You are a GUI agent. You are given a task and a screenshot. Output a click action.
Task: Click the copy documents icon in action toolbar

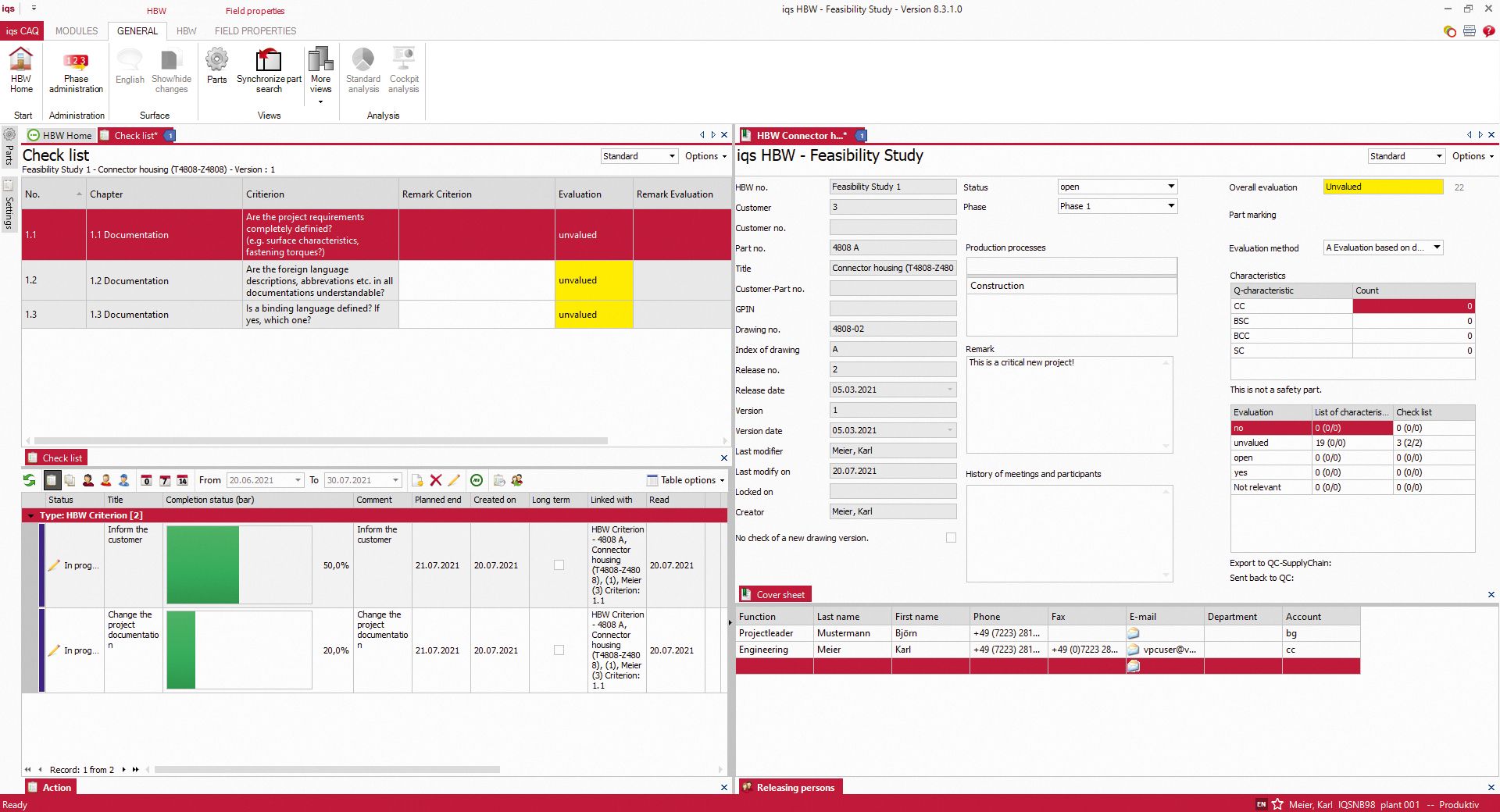point(70,480)
